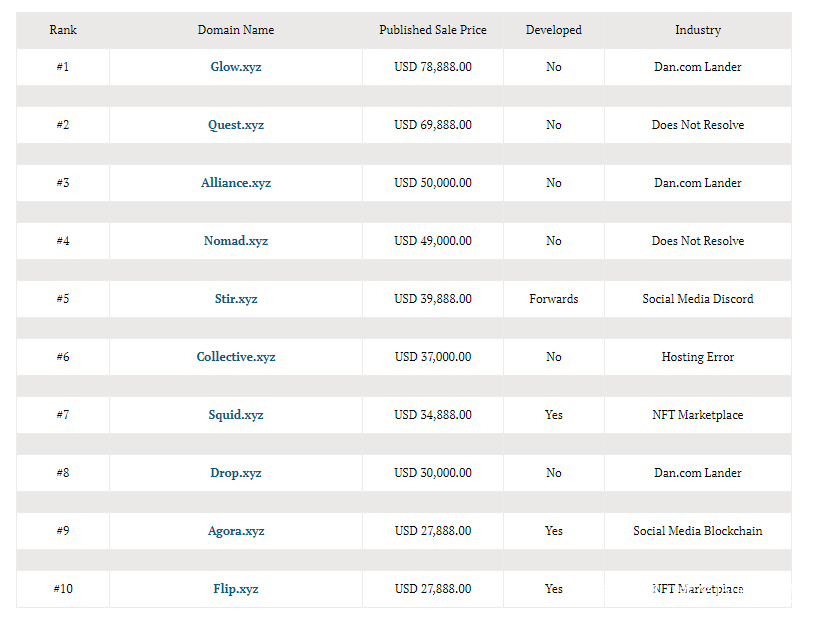Open the Drop.xyz domain link
The height and width of the screenshot is (618, 813).
tap(235, 473)
